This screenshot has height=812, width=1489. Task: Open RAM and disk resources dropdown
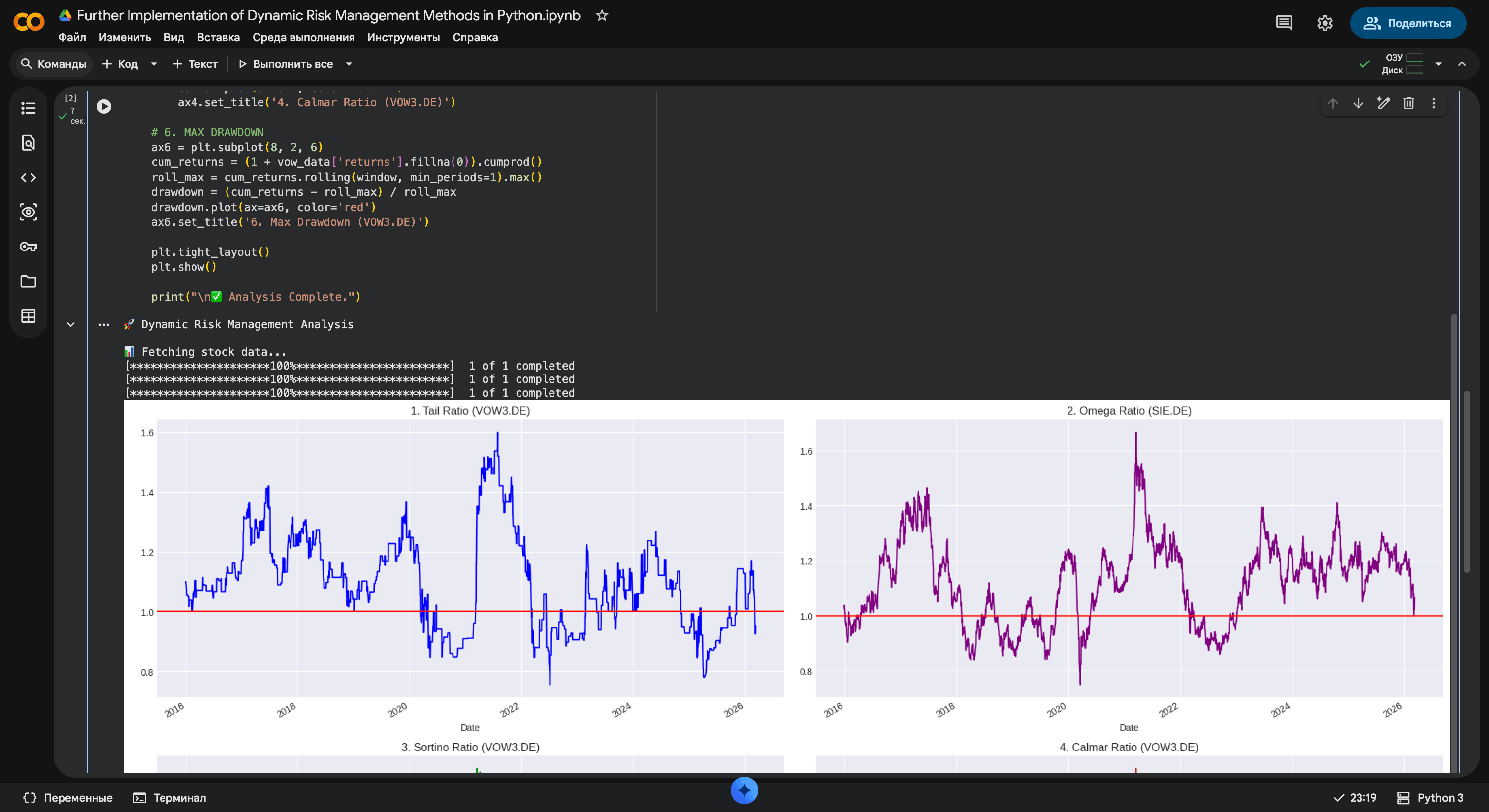1438,64
